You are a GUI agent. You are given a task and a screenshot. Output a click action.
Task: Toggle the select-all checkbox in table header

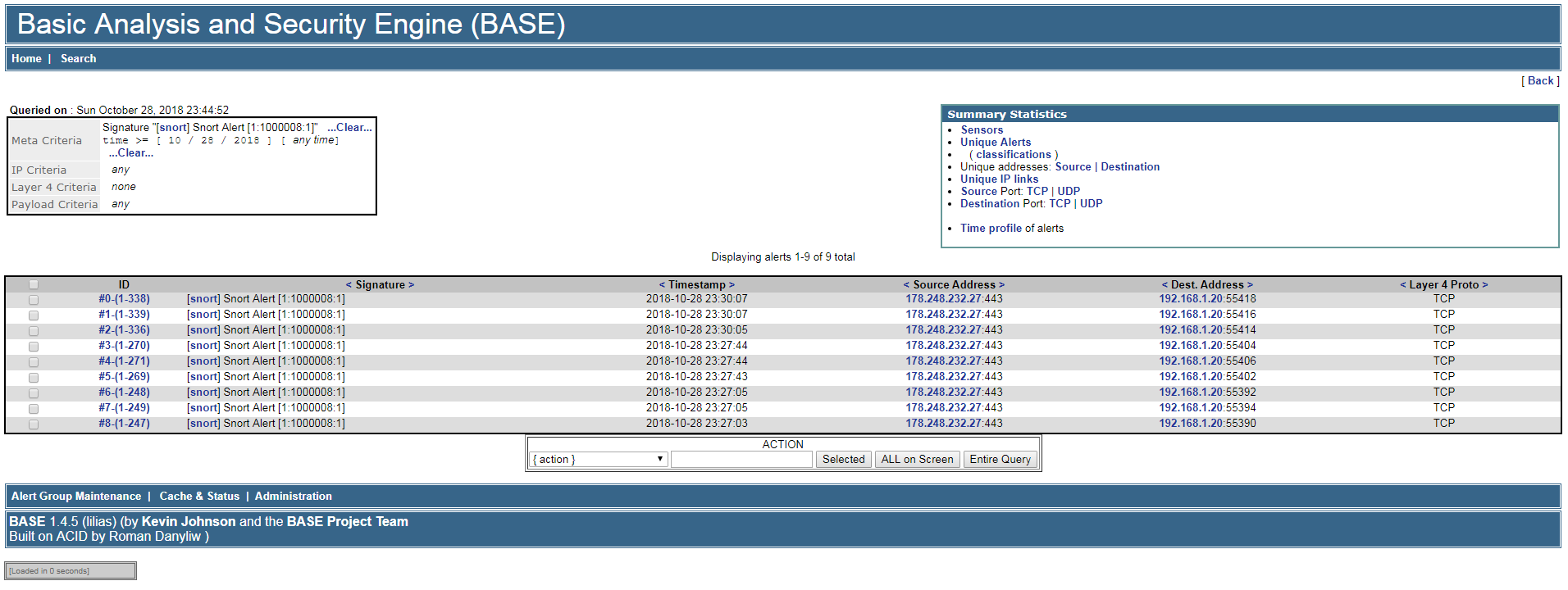(34, 285)
